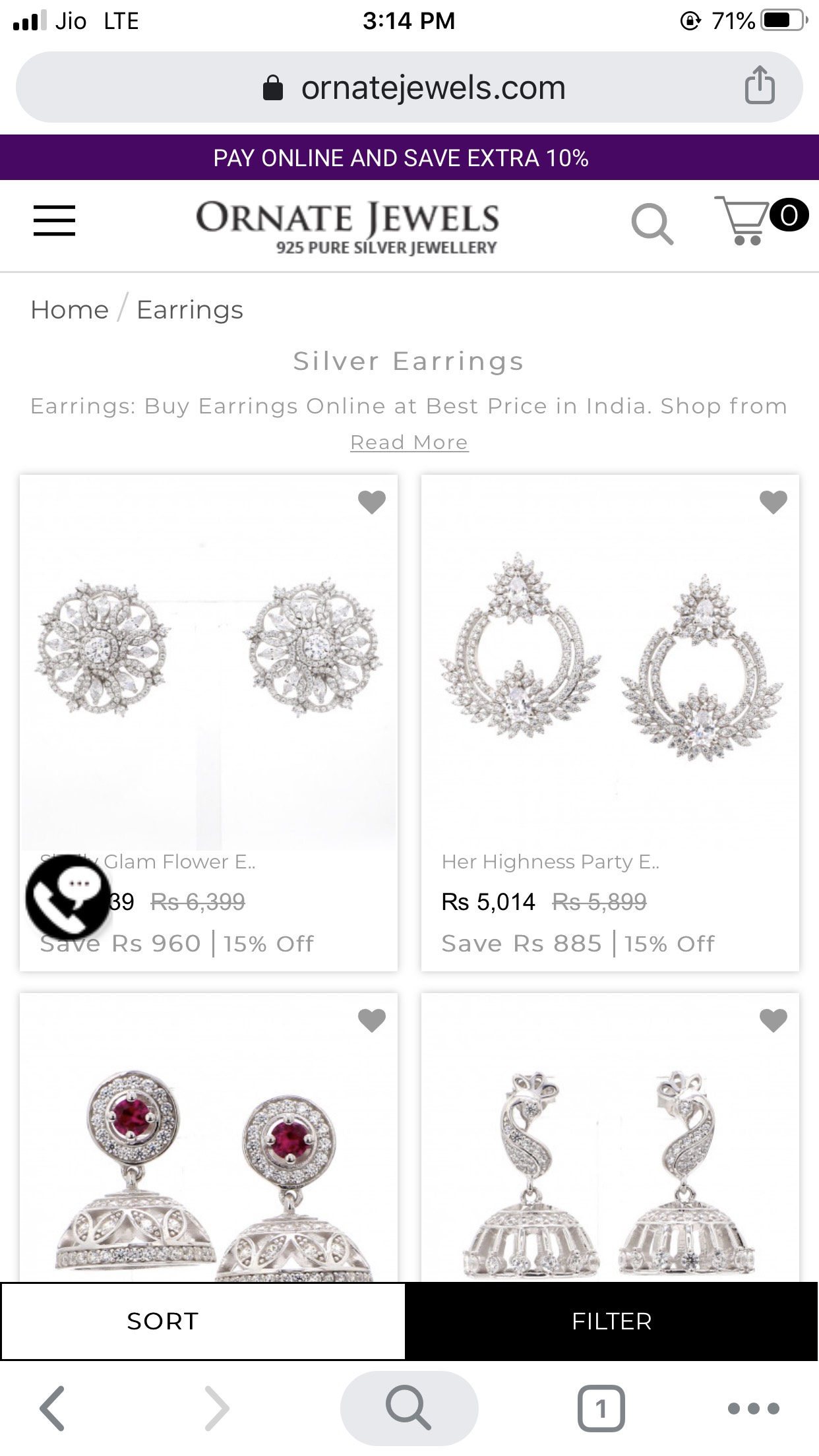Tap the site search magnifier icon
Screen dimensions: 819x1456
tap(652, 224)
